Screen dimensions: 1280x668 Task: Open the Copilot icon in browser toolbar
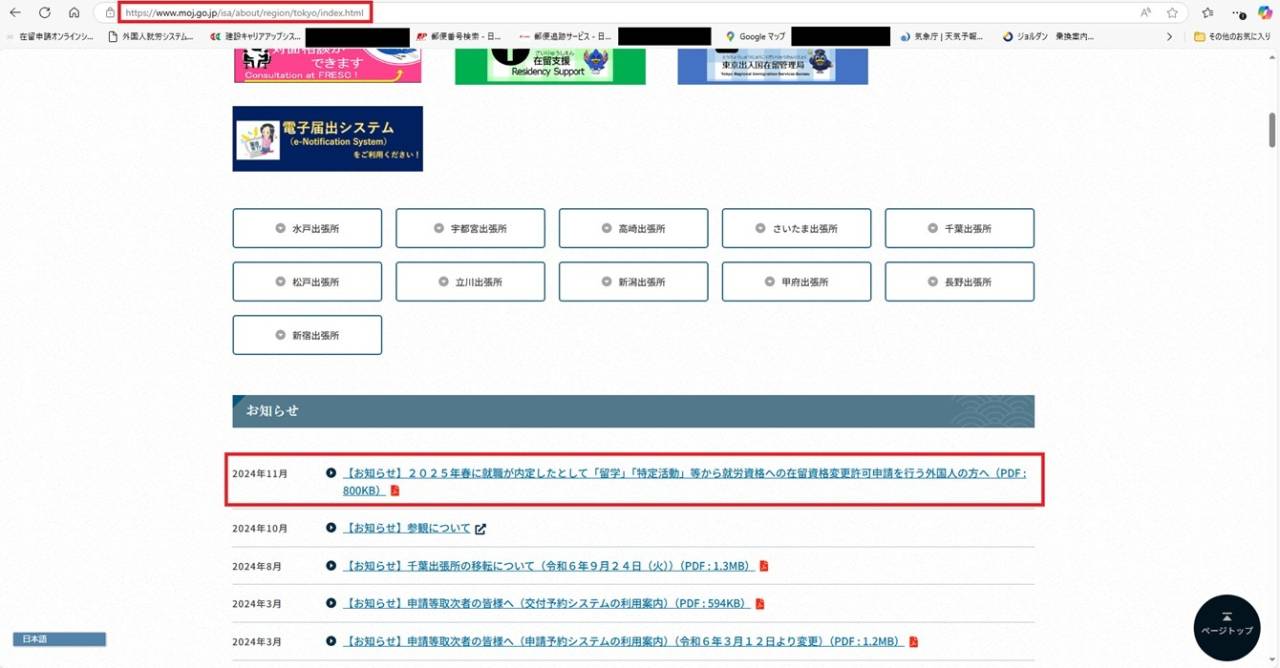(1265, 13)
